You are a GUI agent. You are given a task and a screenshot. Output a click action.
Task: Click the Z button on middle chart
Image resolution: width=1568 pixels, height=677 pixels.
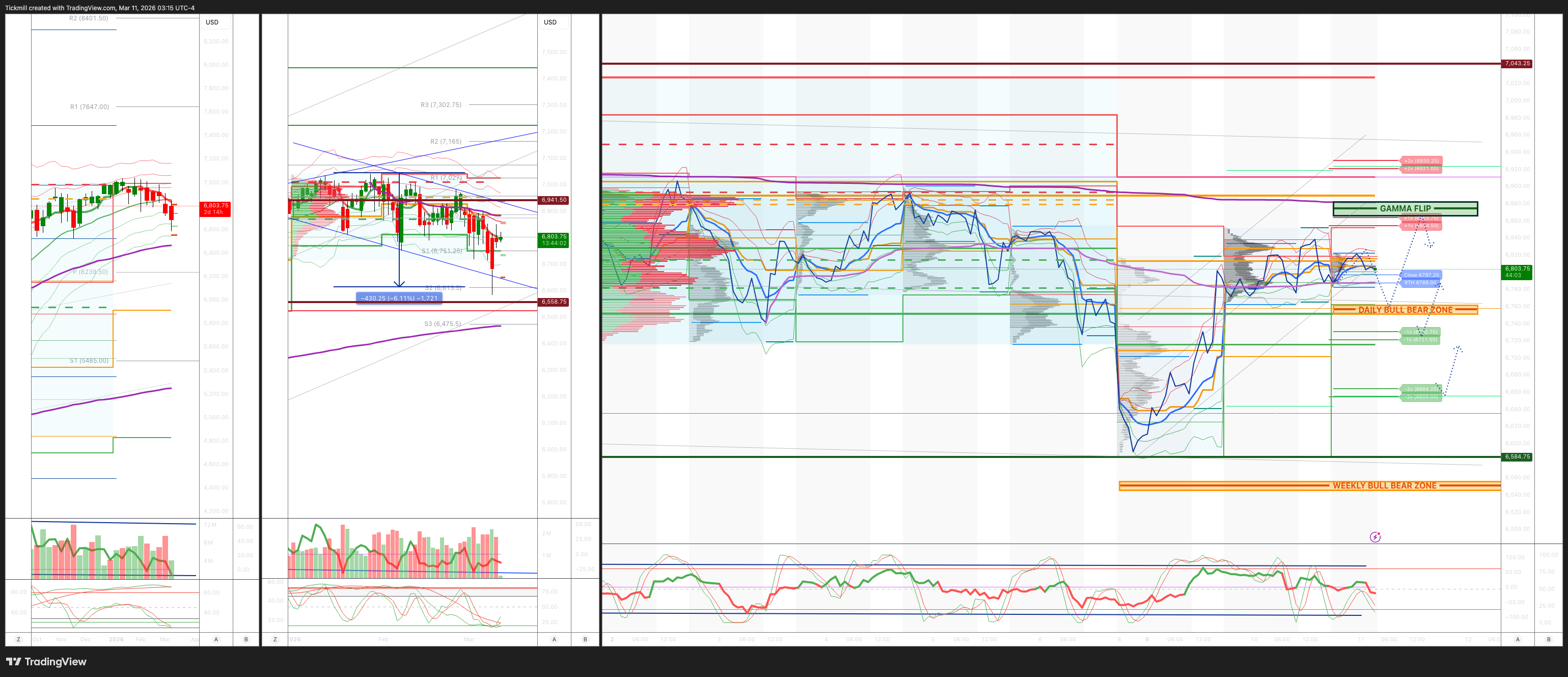tap(275, 639)
